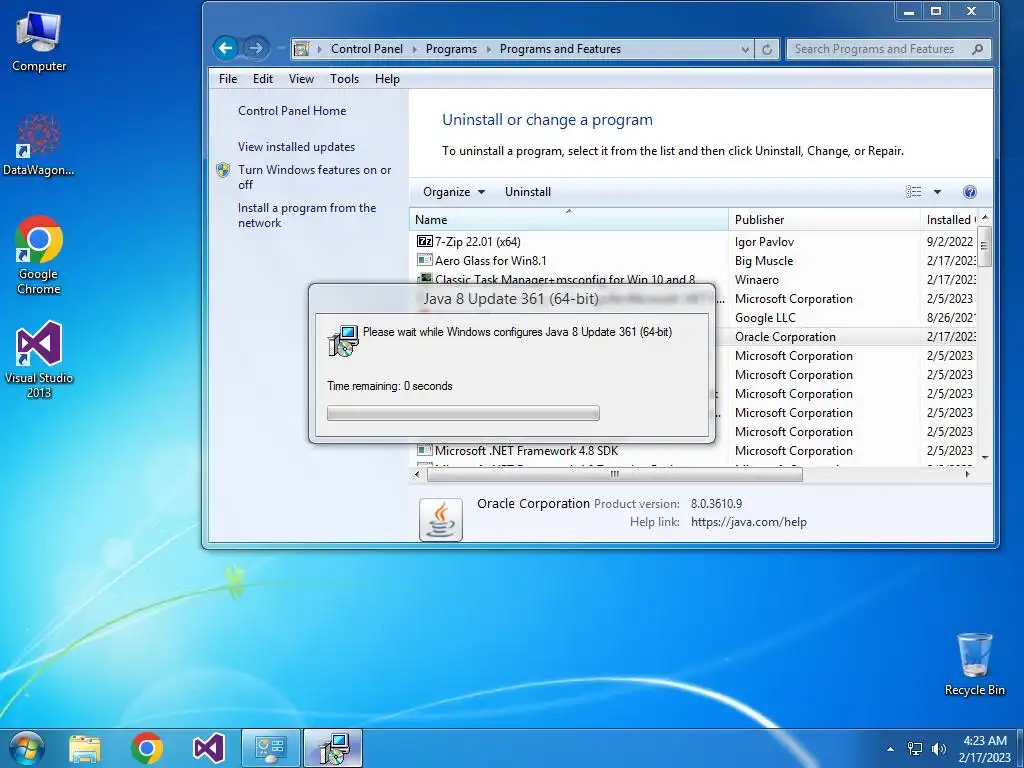Viewport: 1024px width, 768px height.
Task: Click the vertical scrollbar down arrow
Action: [x=985, y=457]
